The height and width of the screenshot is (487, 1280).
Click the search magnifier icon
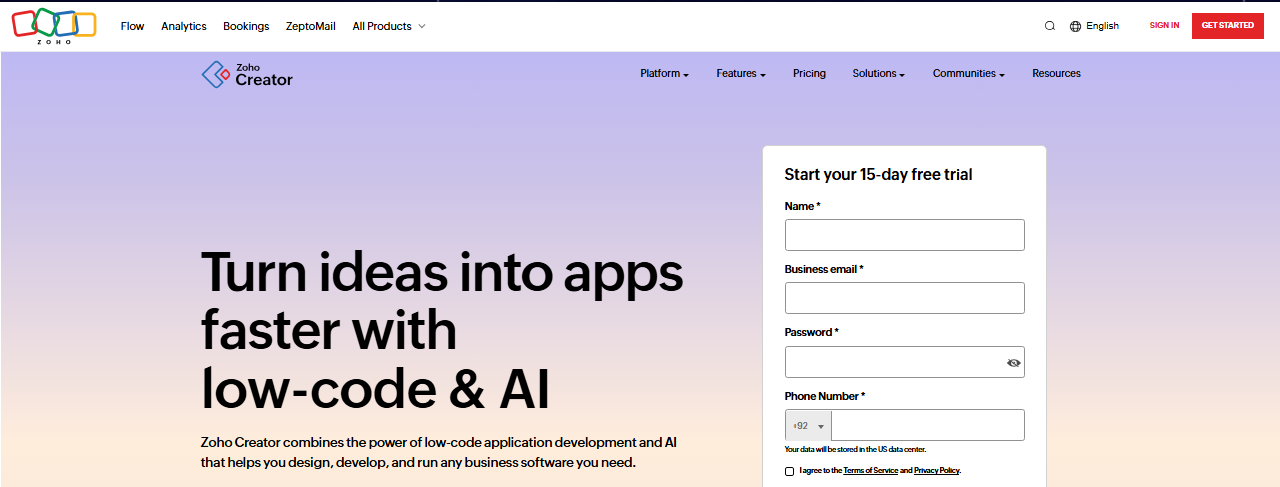pos(1050,26)
